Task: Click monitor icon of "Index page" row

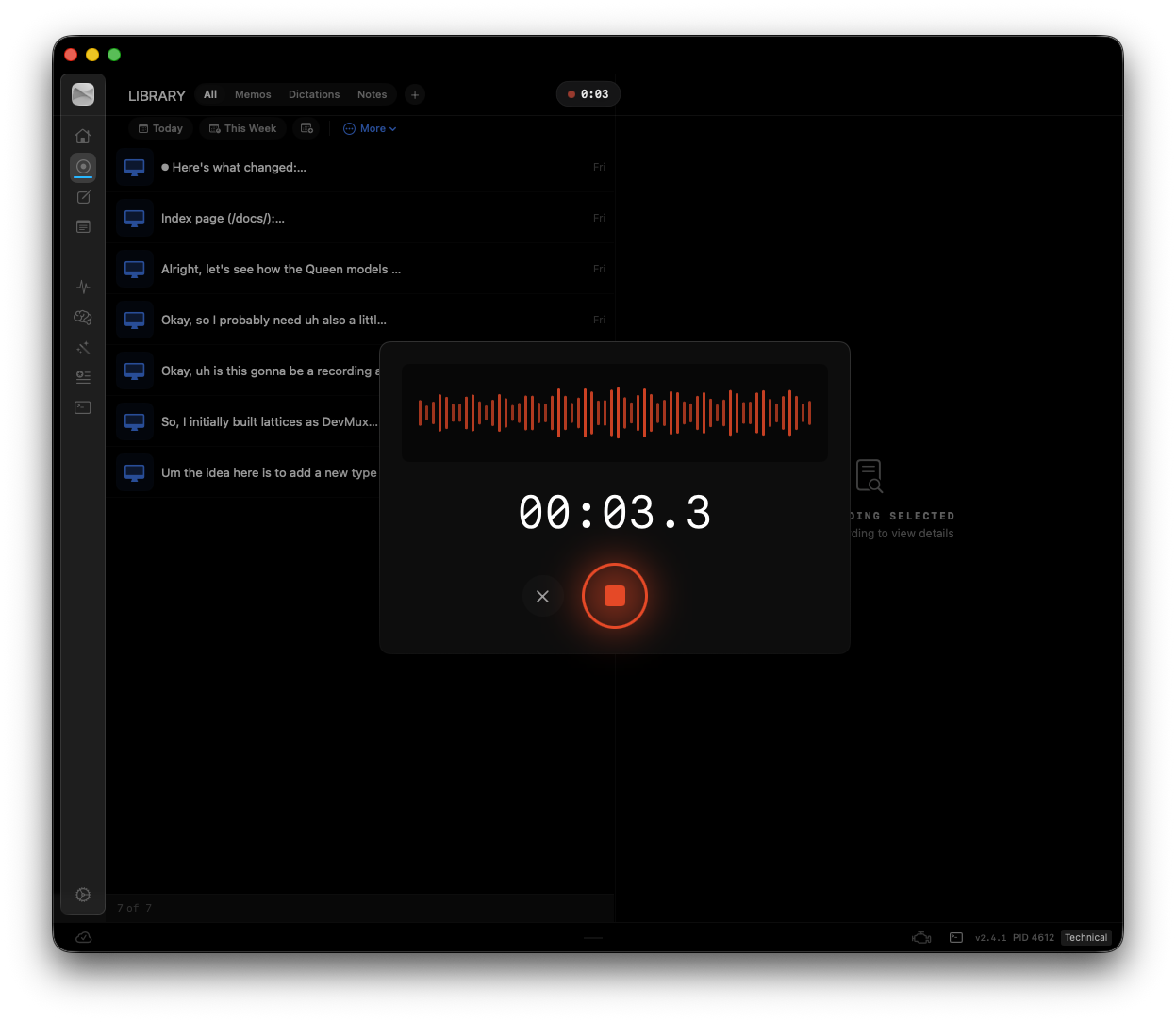Action: point(135,218)
